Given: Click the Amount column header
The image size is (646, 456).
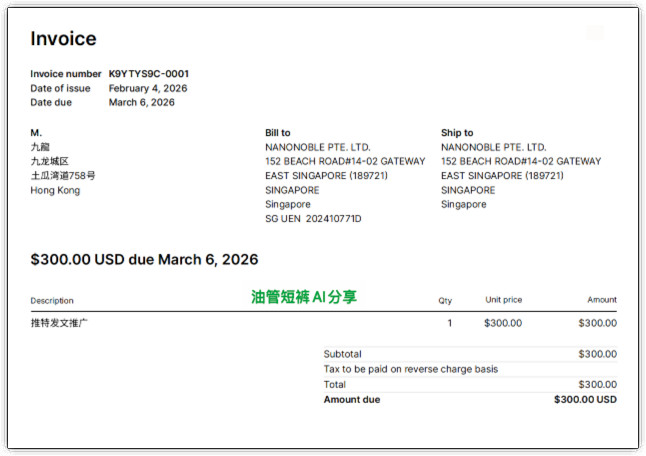Looking at the screenshot, I should [x=602, y=299].
